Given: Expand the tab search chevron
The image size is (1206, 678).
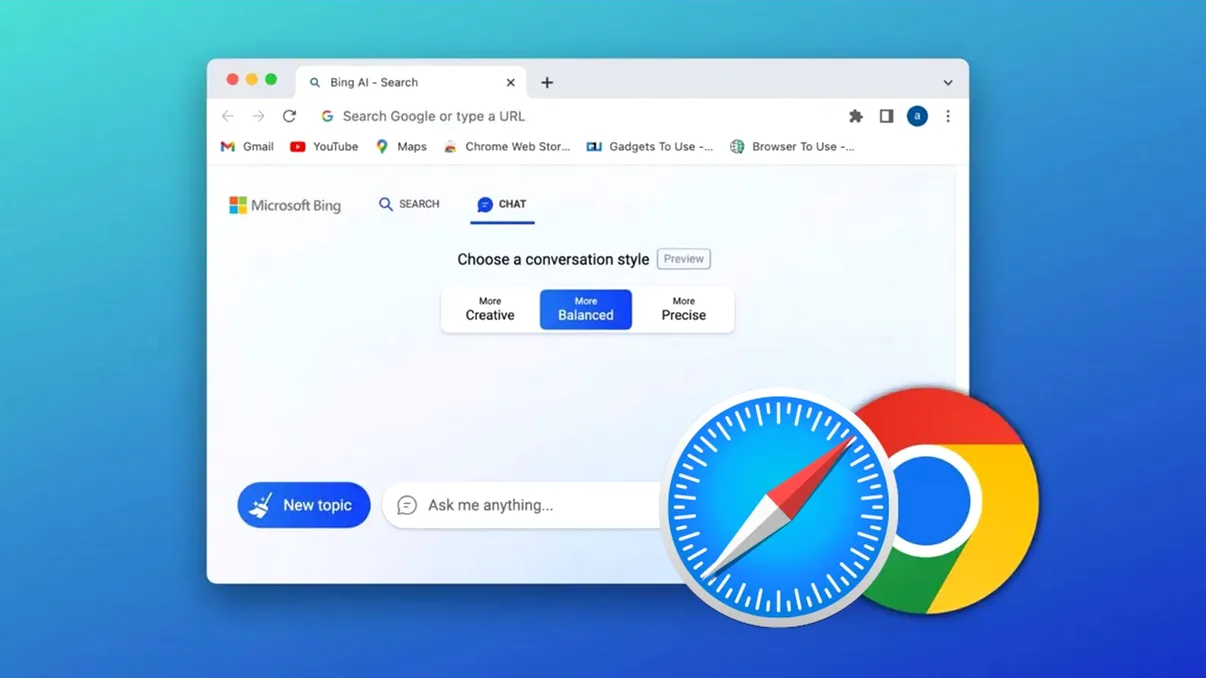Looking at the screenshot, I should click(948, 83).
